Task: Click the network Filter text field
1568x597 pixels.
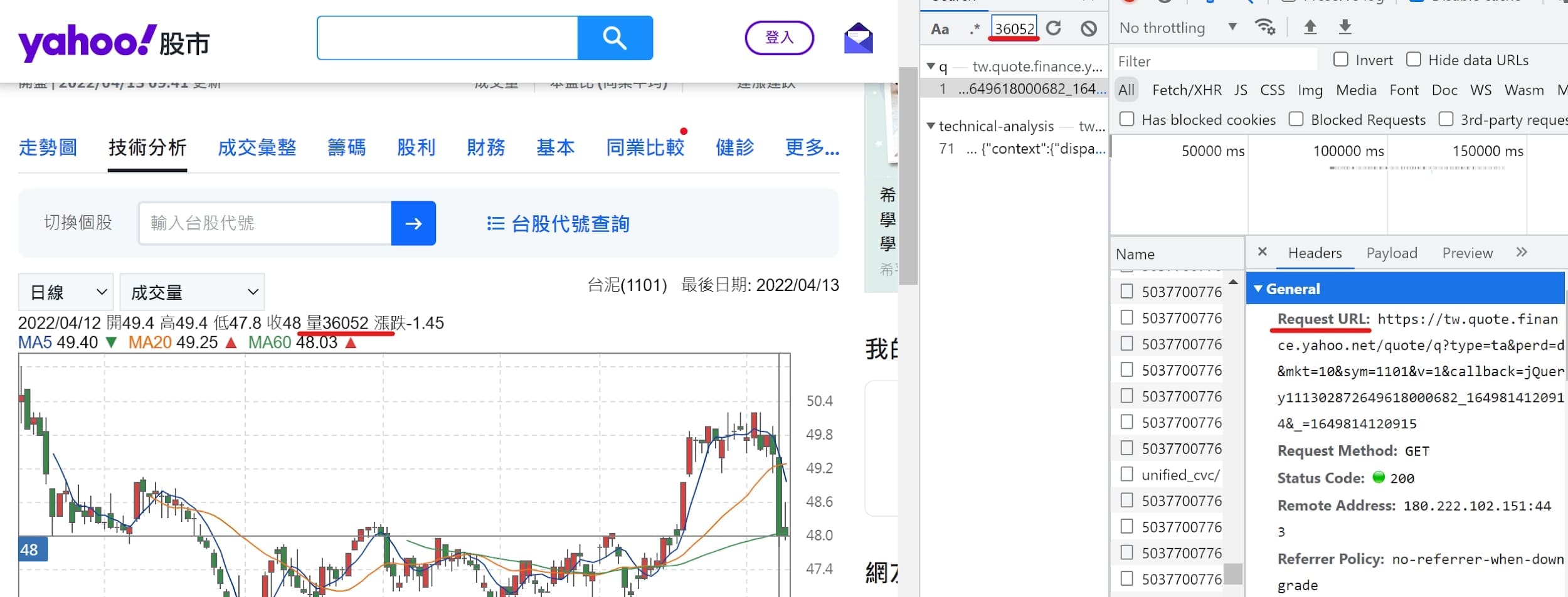Action: 1214,61
